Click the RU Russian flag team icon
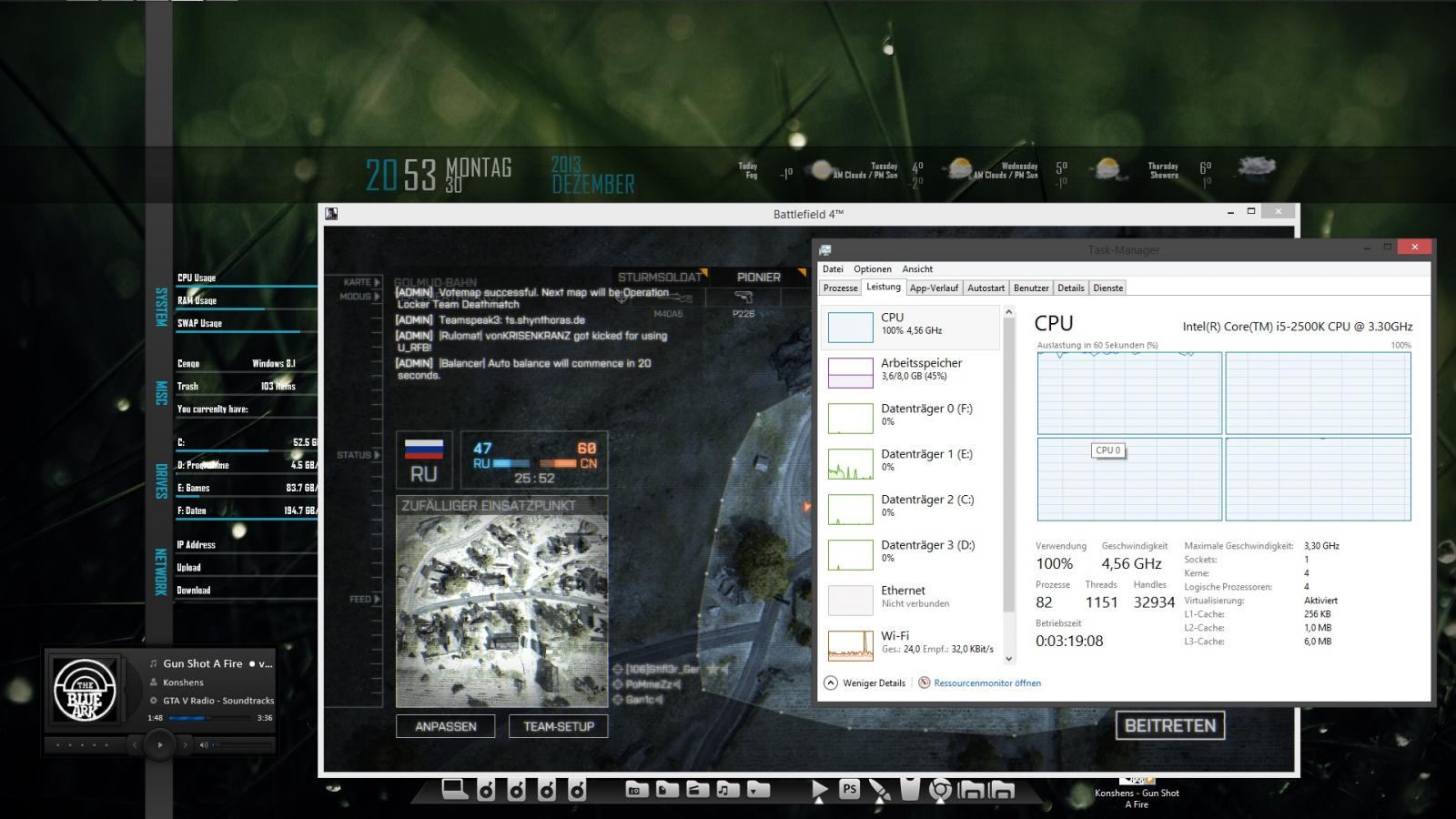Image resolution: width=1456 pixels, height=819 pixels. click(423, 461)
